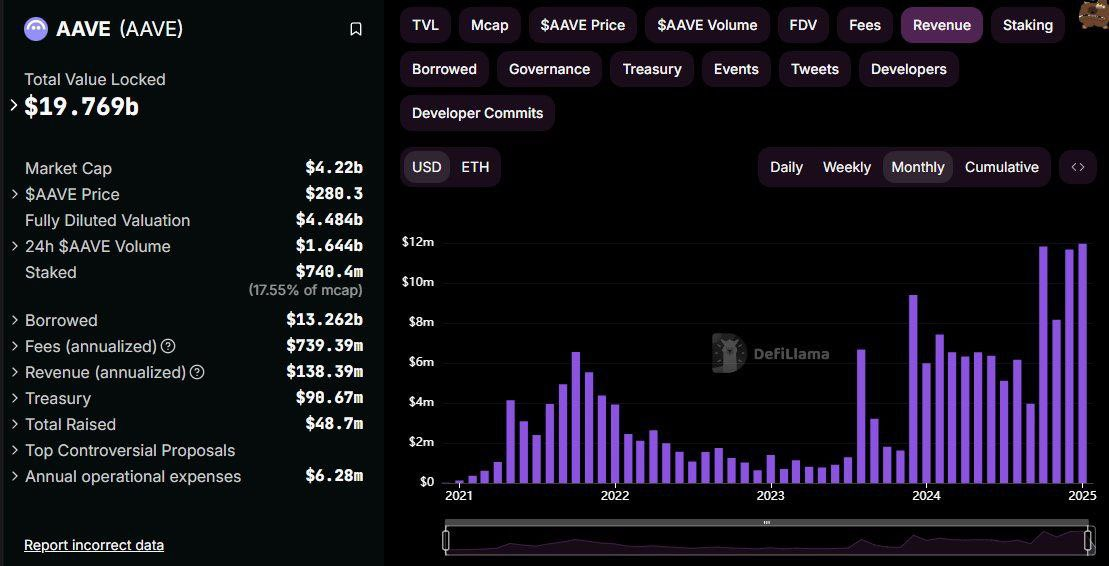Select the Cumulative chart view

(1001, 167)
